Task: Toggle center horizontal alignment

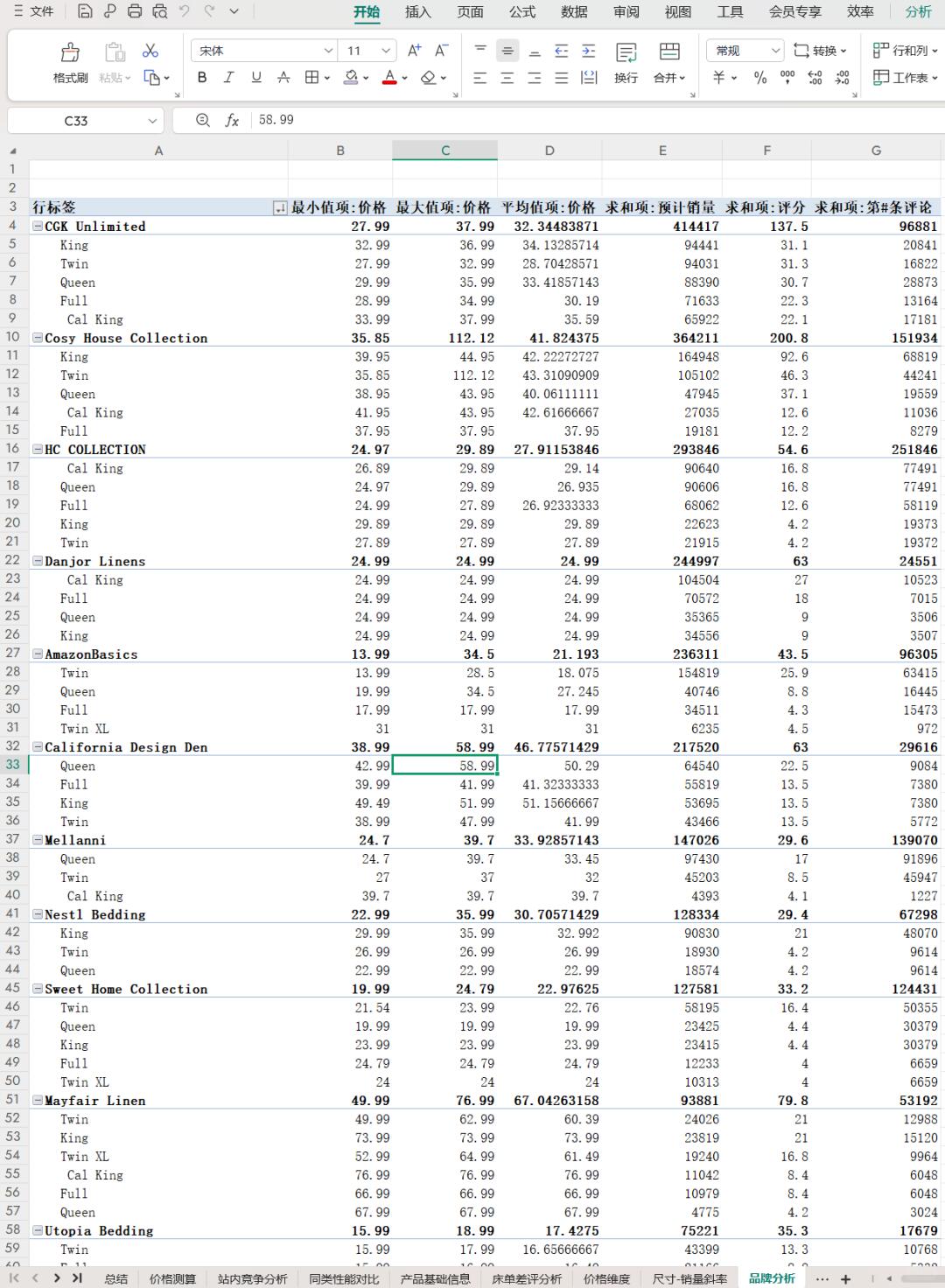Action: tap(507, 78)
